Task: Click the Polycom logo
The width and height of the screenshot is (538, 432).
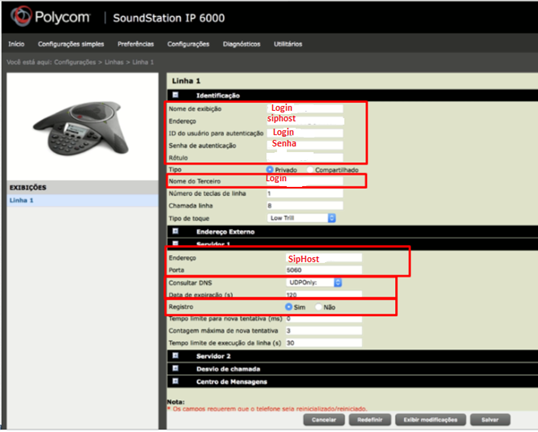Action: [50, 16]
